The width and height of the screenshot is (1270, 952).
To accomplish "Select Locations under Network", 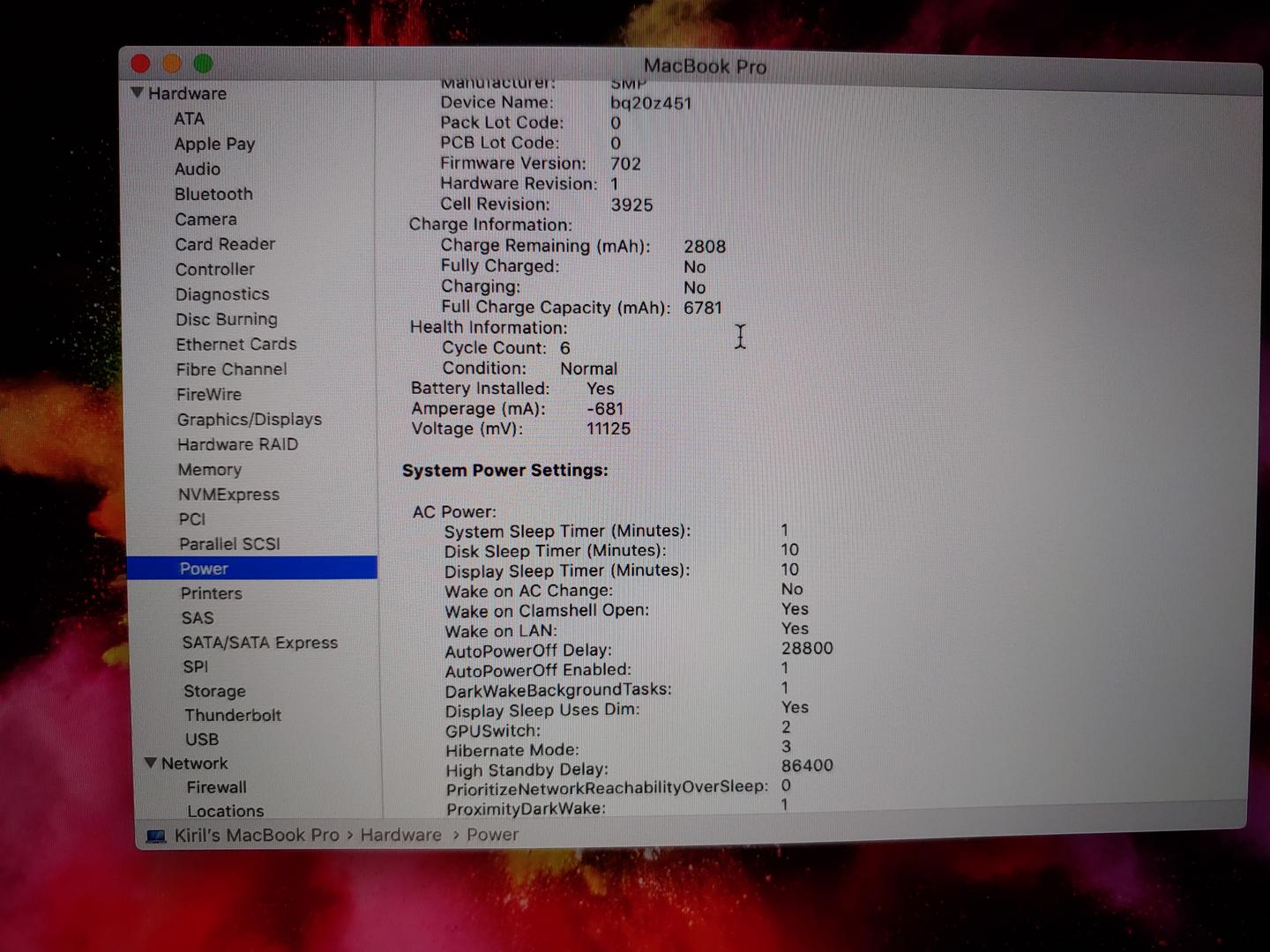I will [225, 810].
